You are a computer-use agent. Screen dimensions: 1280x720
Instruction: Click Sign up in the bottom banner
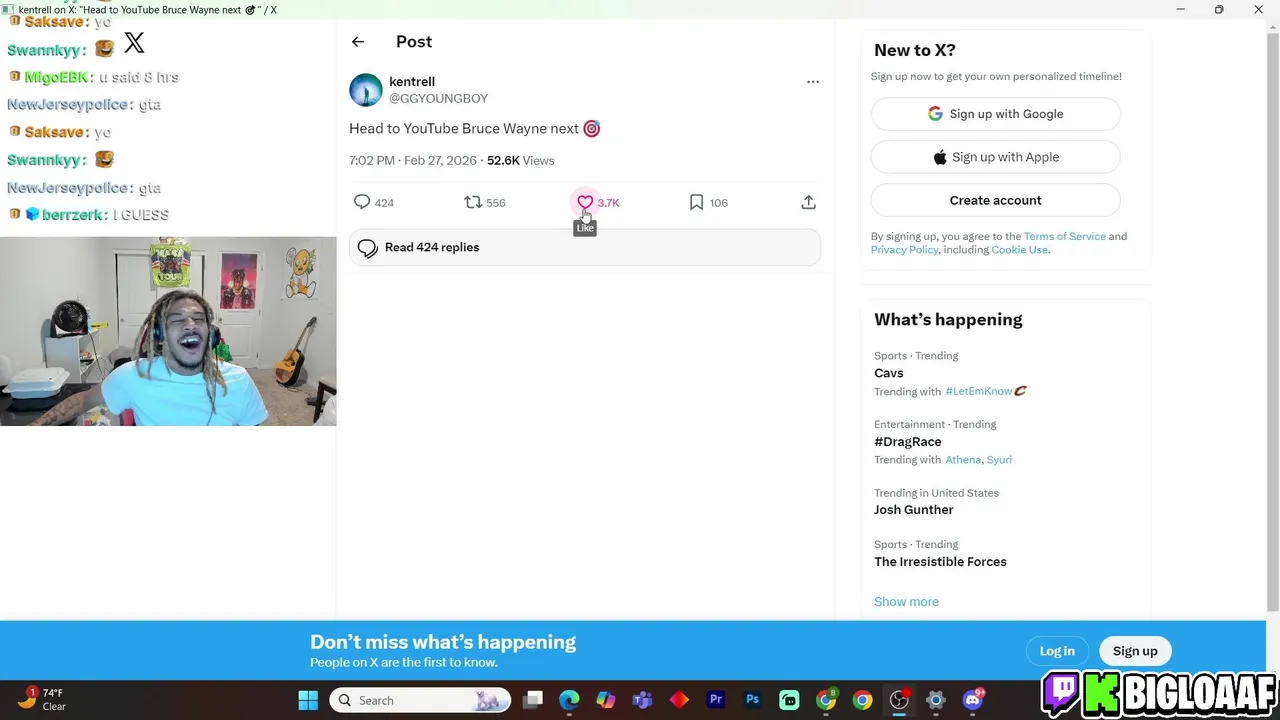pos(1135,651)
